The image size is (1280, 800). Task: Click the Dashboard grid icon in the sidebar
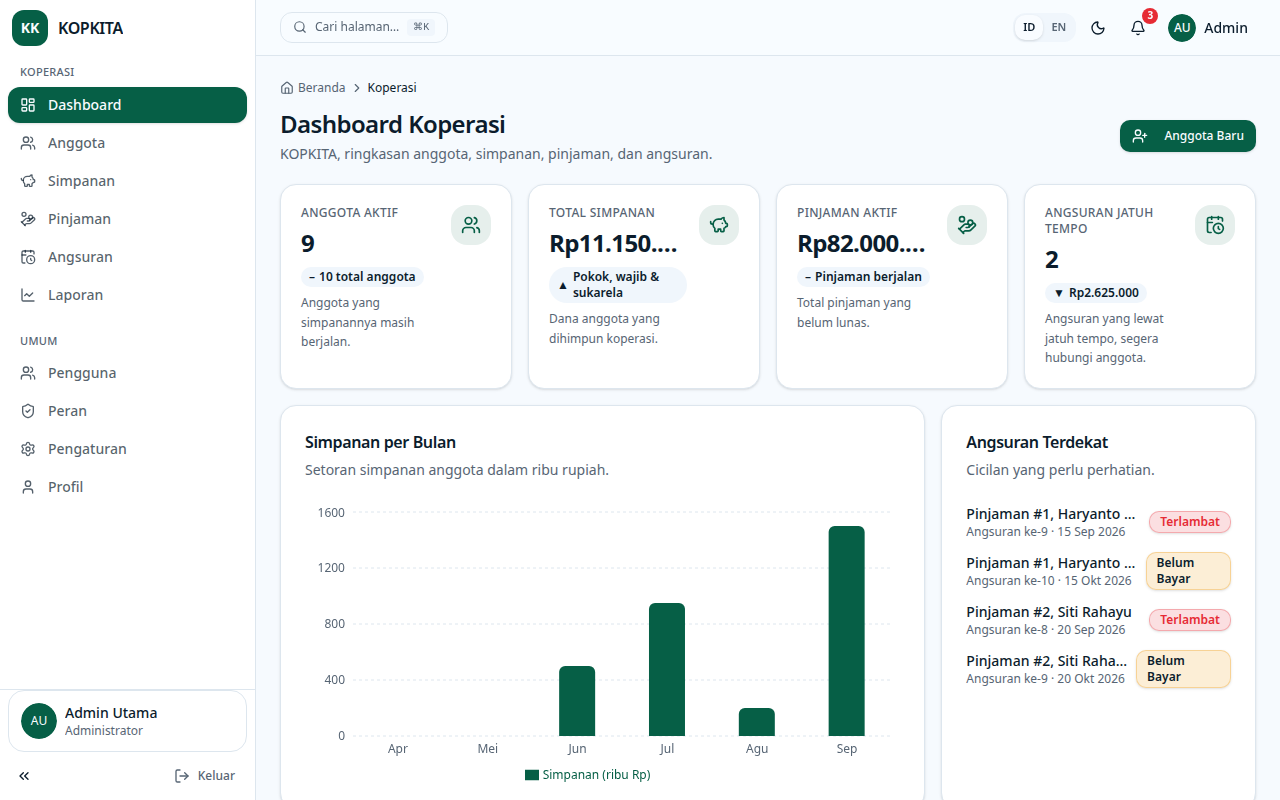(28, 105)
